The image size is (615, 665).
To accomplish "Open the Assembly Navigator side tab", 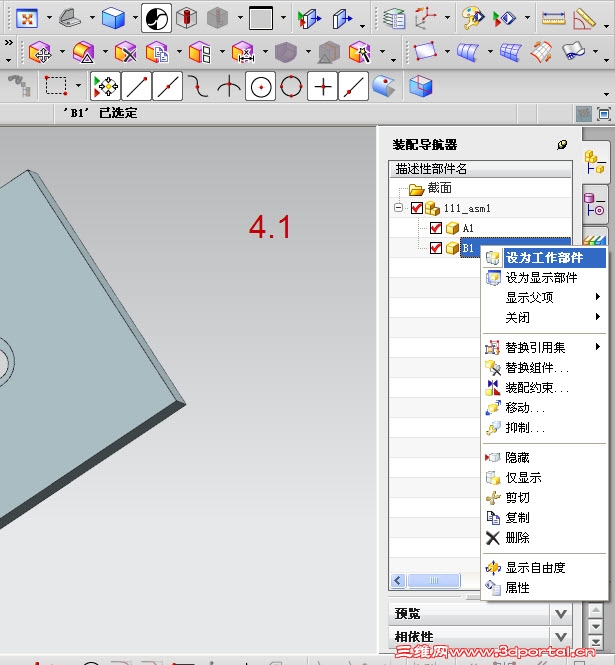I will tap(595, 162).
